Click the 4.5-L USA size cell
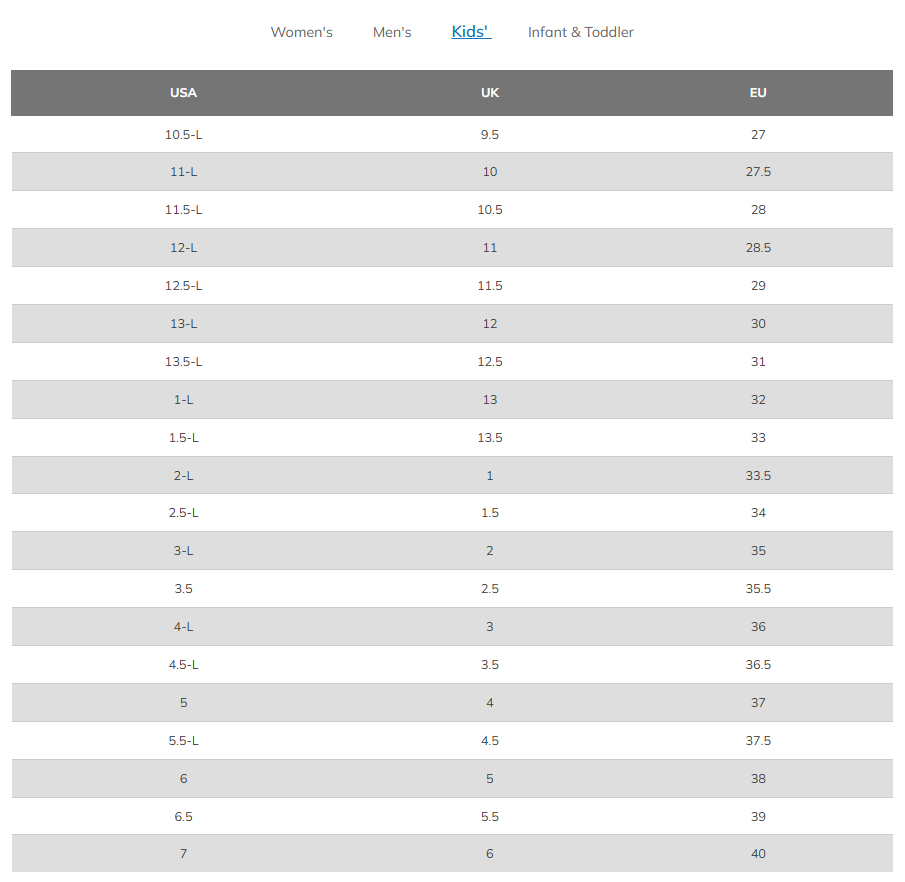This screenshot has height=882, width=905. point(183,665)
